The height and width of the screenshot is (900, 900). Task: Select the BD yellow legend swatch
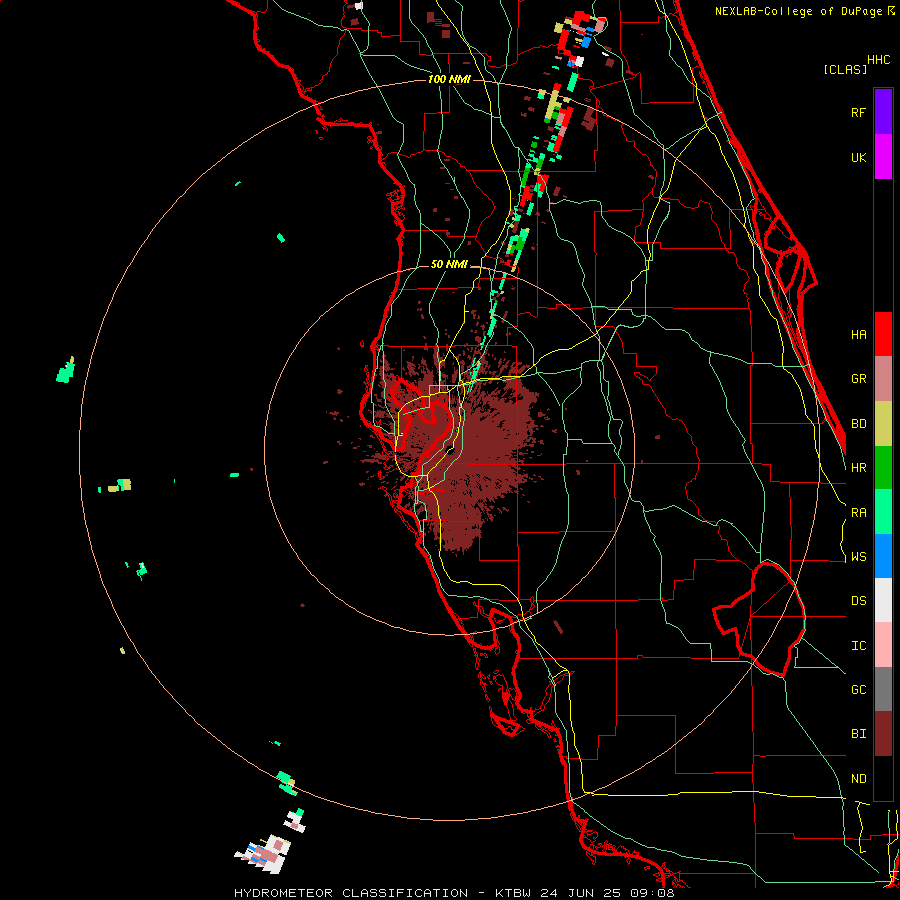point(883,424)
